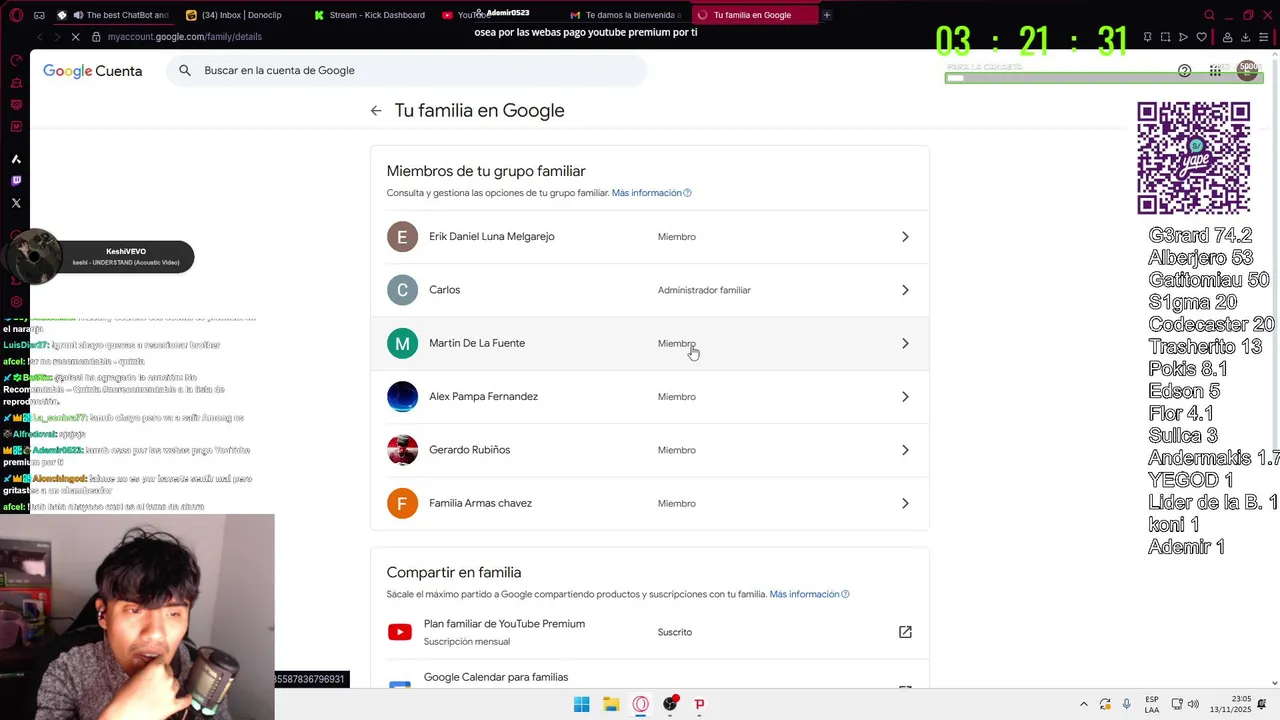The height and width of the screenshot is (720, 1280).
Task: Click 'Plan familiar de YouTube Premium'
Action: click(x=504, y=624)
